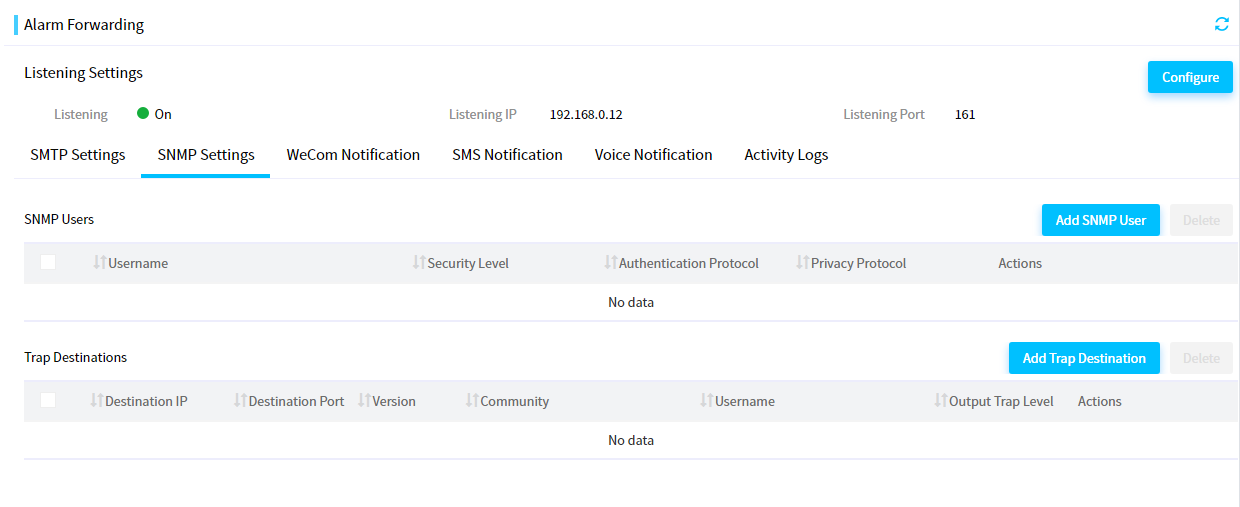
Task: Select all trap destinations checkbox
Action: [x=48, y=400]
